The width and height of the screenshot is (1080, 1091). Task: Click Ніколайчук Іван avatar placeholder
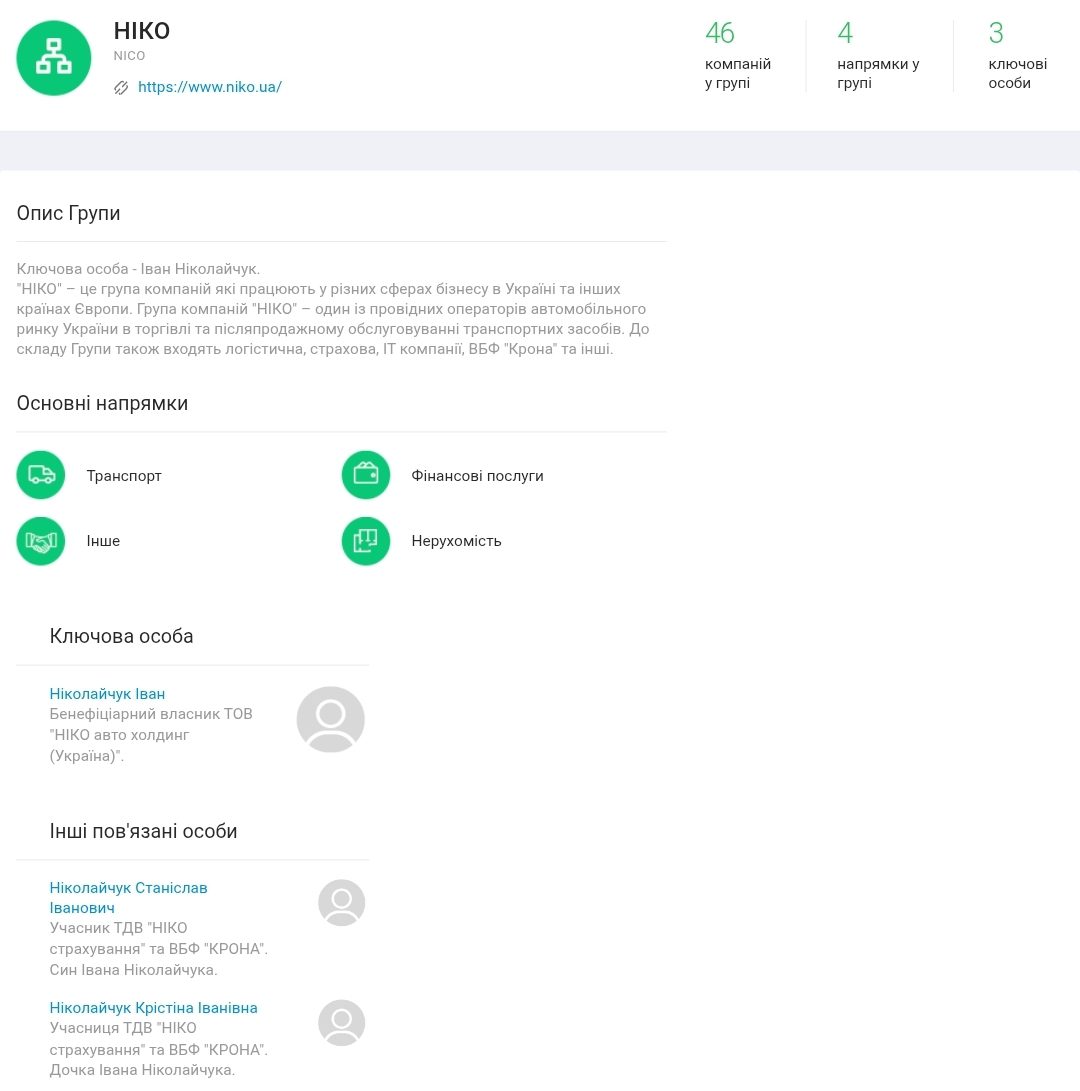coord(330,719)
